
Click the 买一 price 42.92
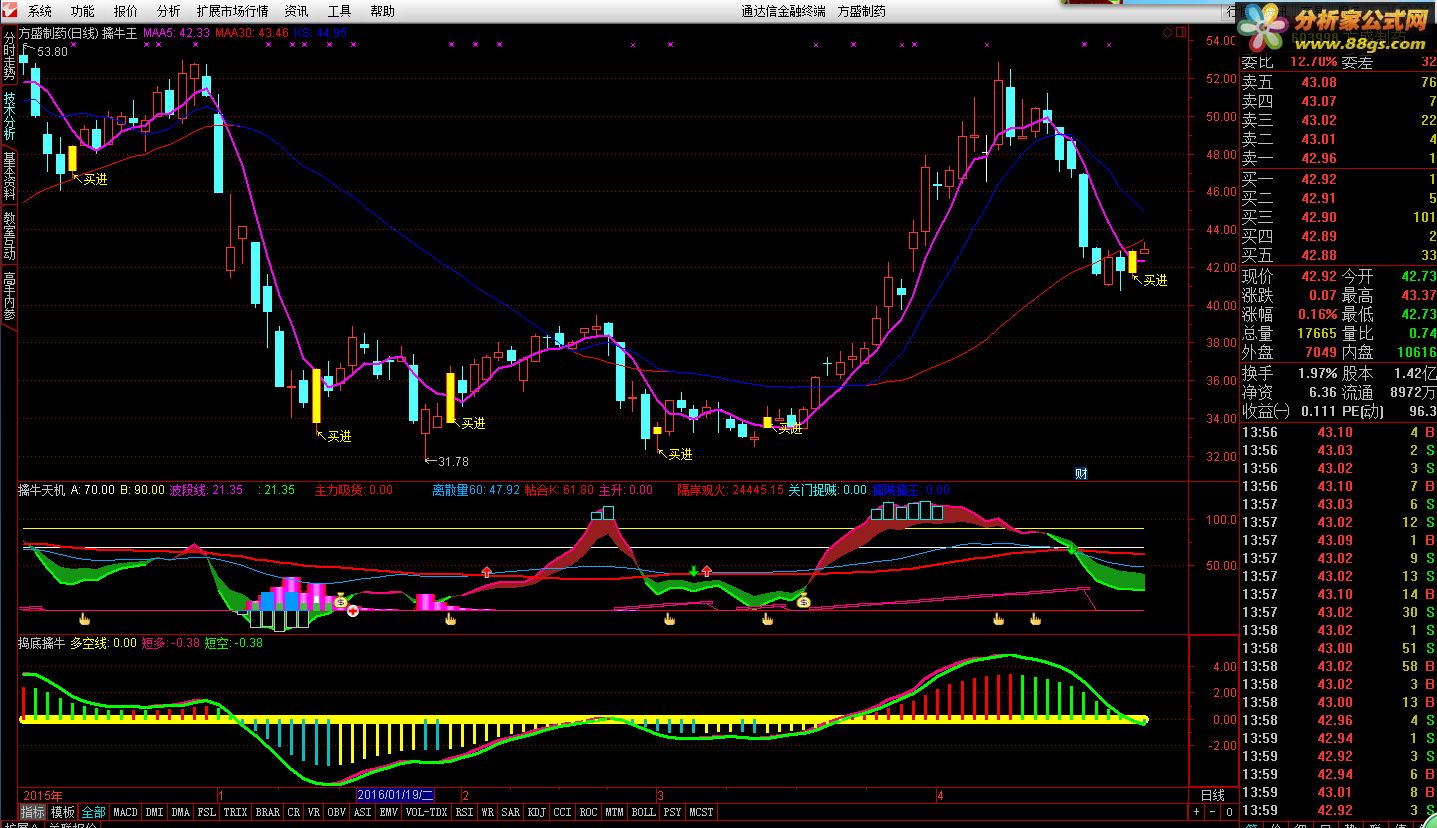tap(1319, 180)
